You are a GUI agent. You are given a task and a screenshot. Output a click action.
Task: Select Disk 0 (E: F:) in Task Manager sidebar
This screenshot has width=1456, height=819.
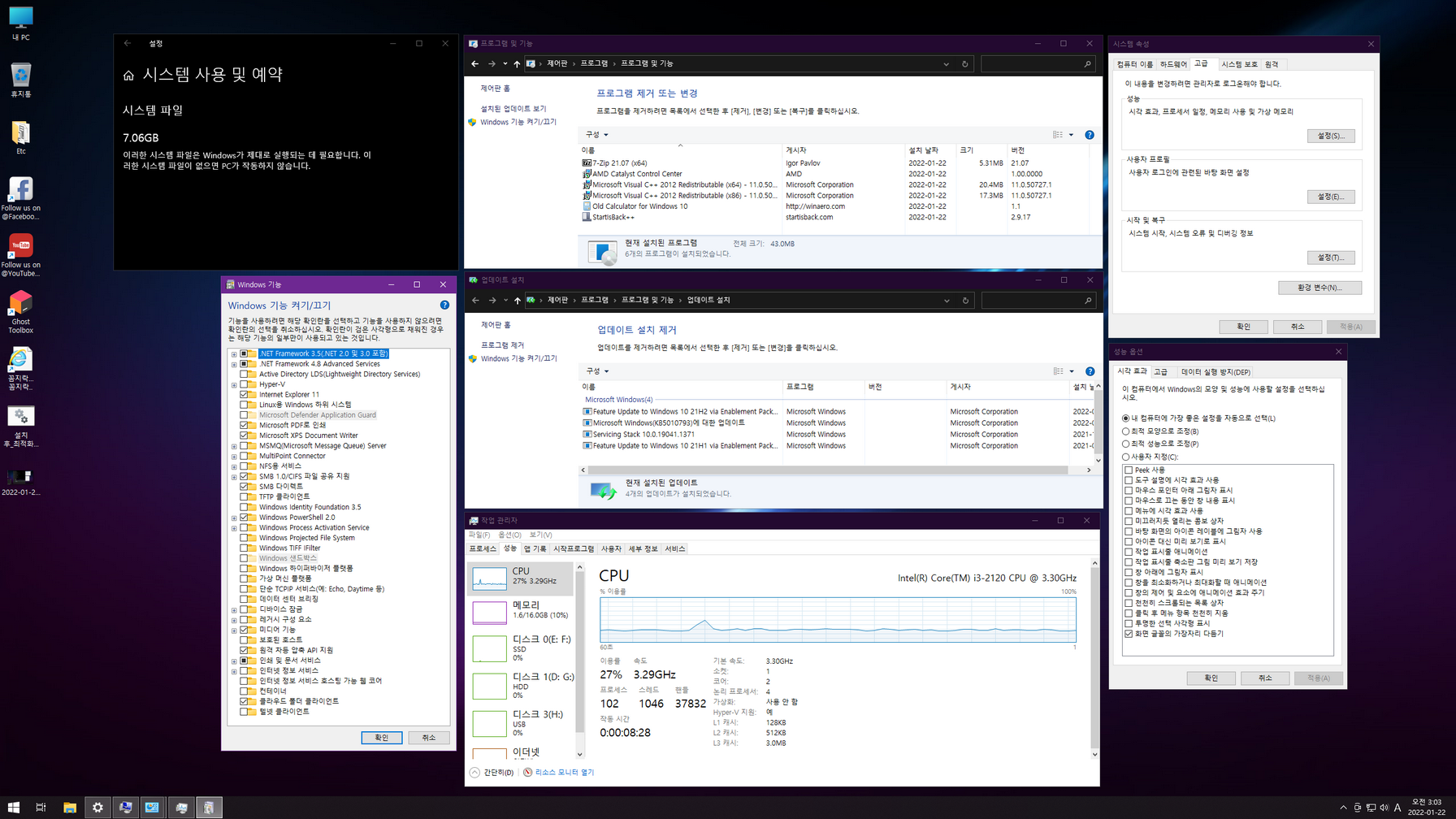coord(521,648)
